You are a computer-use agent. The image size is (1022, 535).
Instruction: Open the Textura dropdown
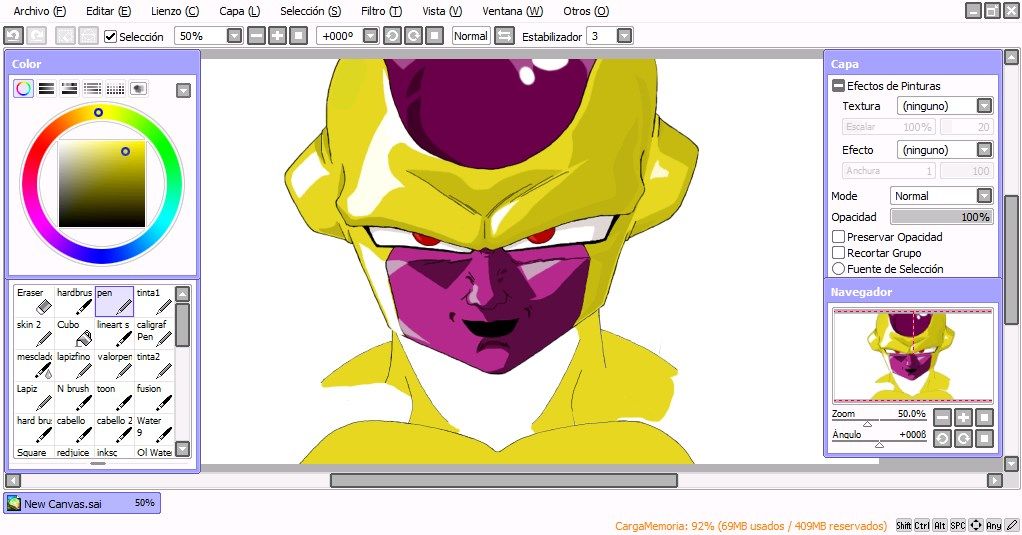(945, 106)
